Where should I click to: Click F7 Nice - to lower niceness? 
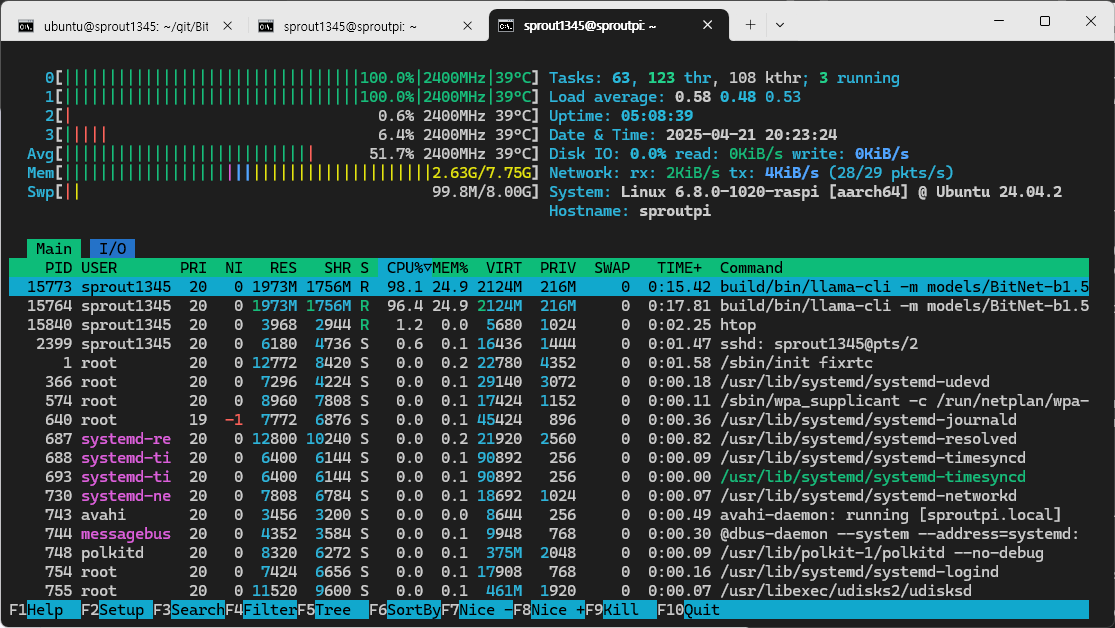(476, 610)
